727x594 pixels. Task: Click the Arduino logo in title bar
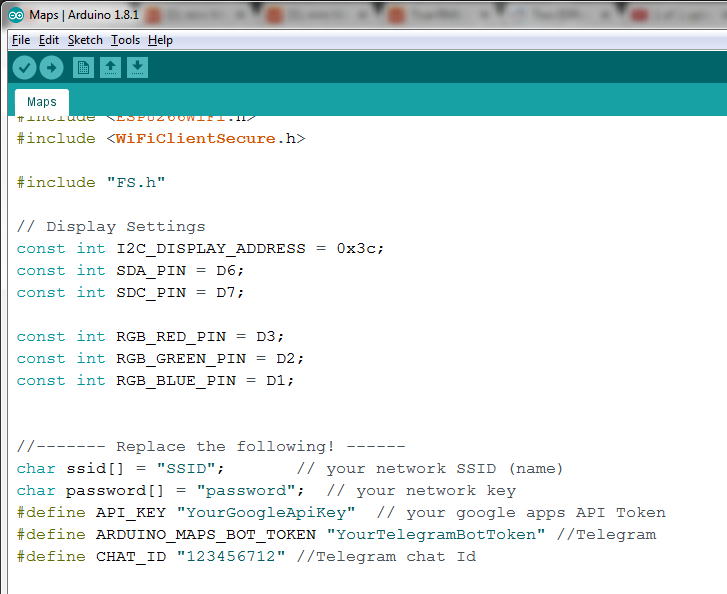click(x=16, y=15)
